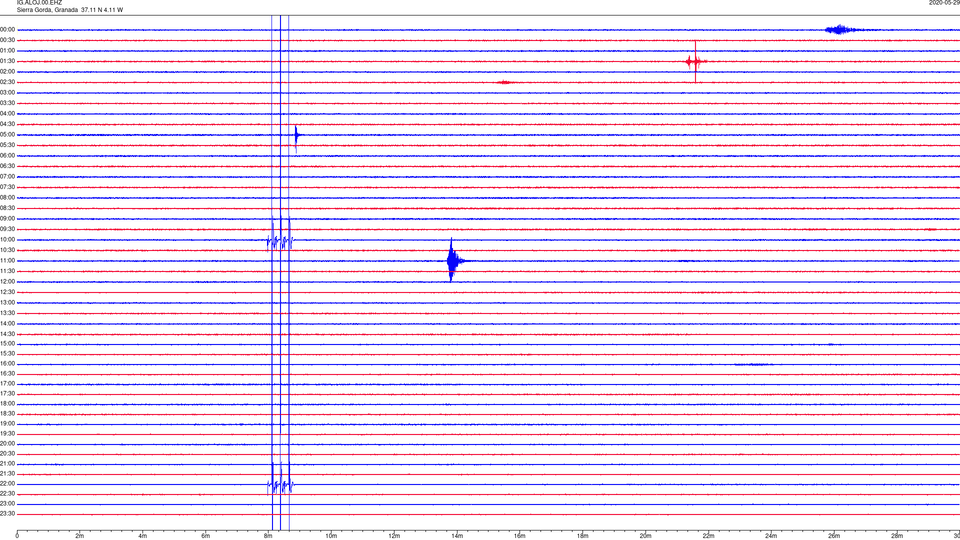Click the 12m tick on the time axis

(394, 536)
